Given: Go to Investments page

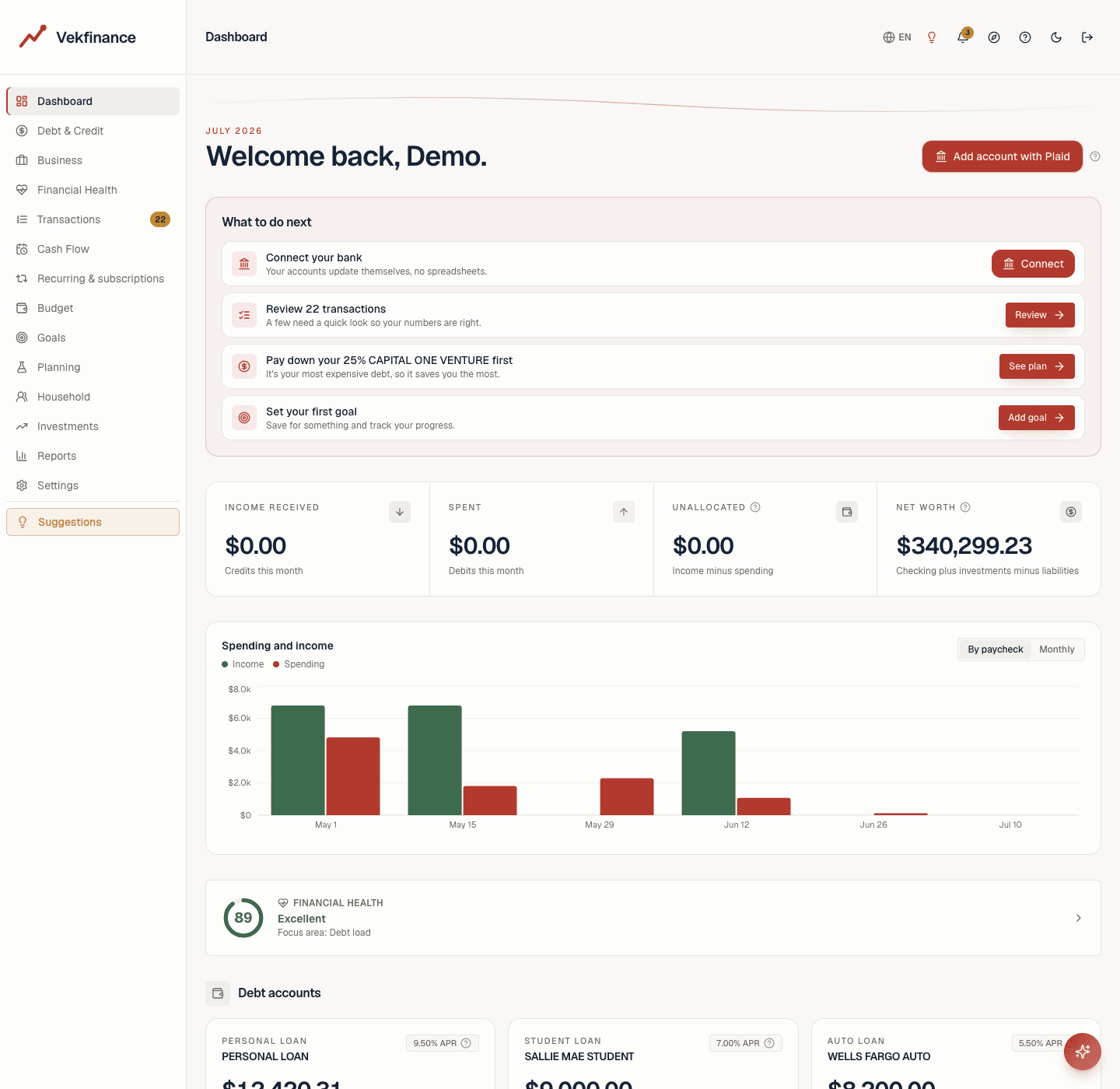Looking at the screenshot, I should tap(93, 426).
